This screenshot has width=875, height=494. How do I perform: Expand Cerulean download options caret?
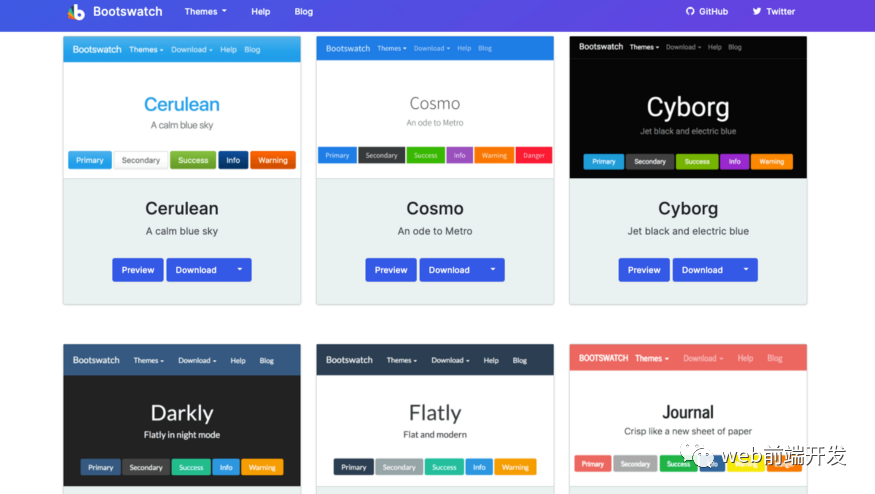click(240, 270)
